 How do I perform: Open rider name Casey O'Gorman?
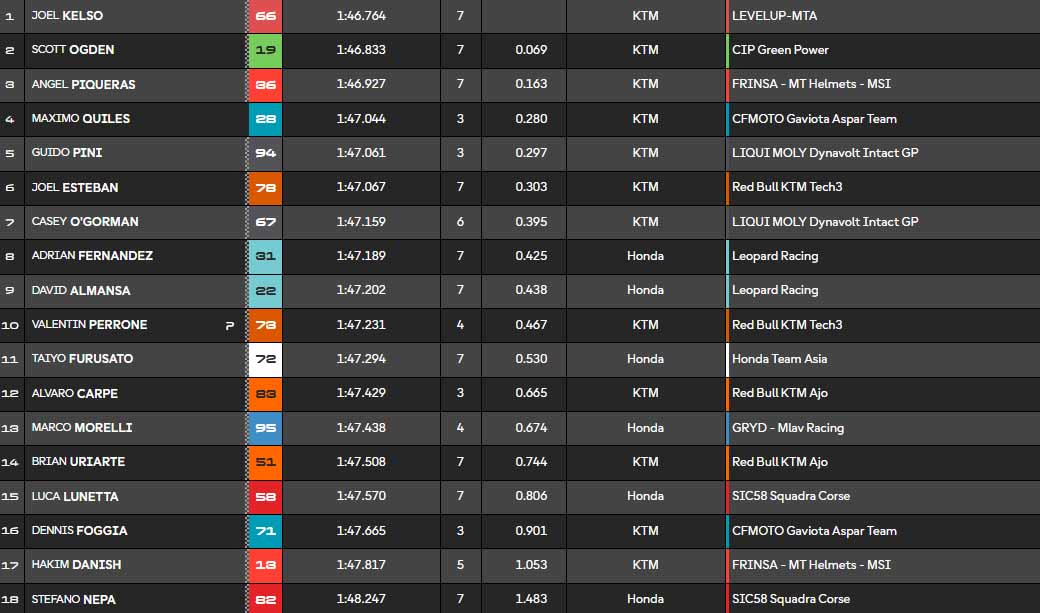(85, 222)
